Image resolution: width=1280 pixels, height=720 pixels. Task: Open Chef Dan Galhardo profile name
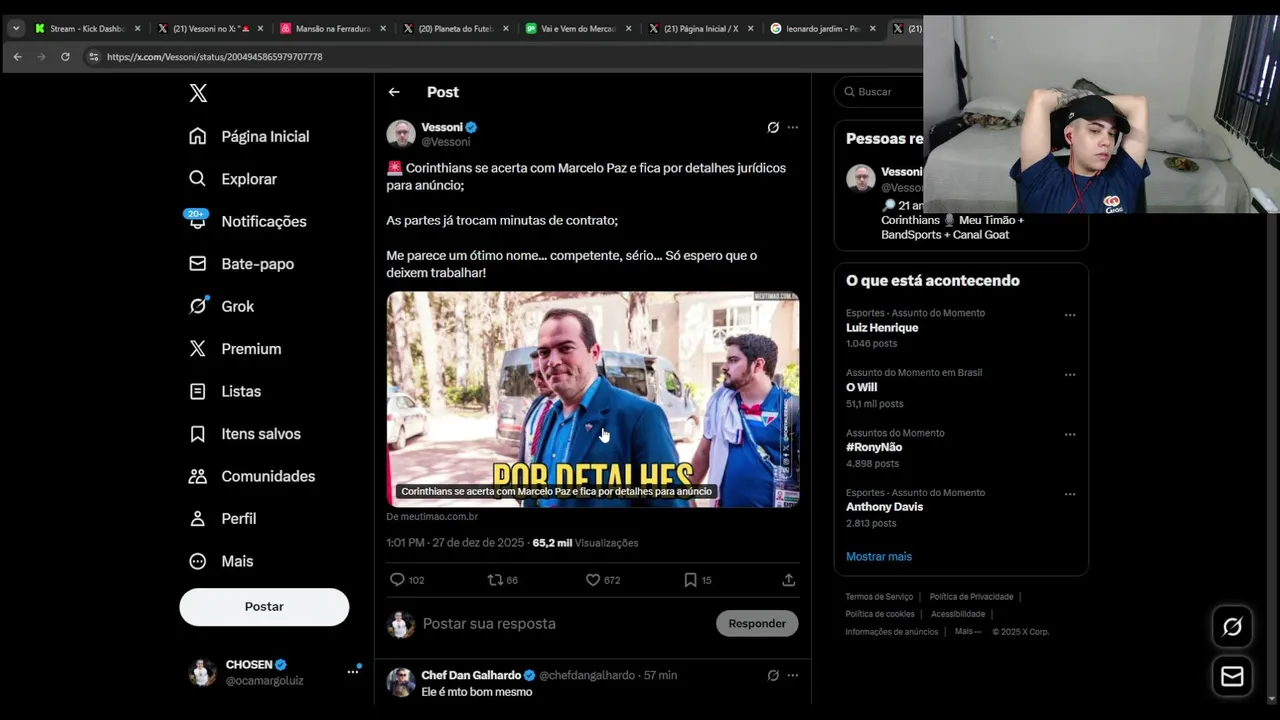(x=471, y=675)
